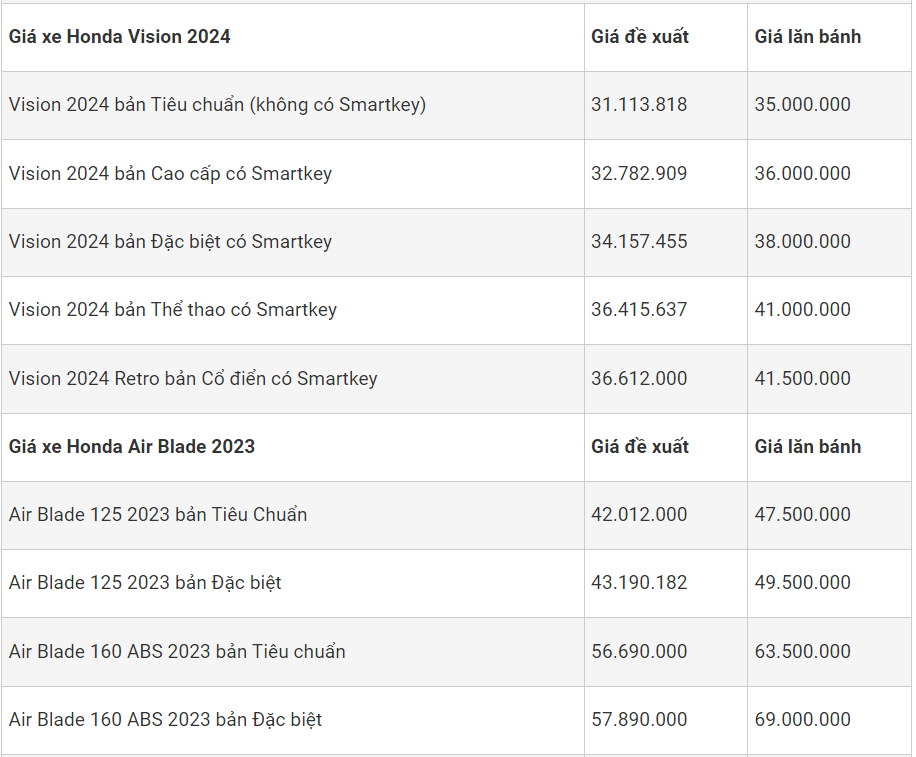Click the suggested price 32.782.909
The height and width of the screenshot is (757, 916).
(x=639, y=173)
